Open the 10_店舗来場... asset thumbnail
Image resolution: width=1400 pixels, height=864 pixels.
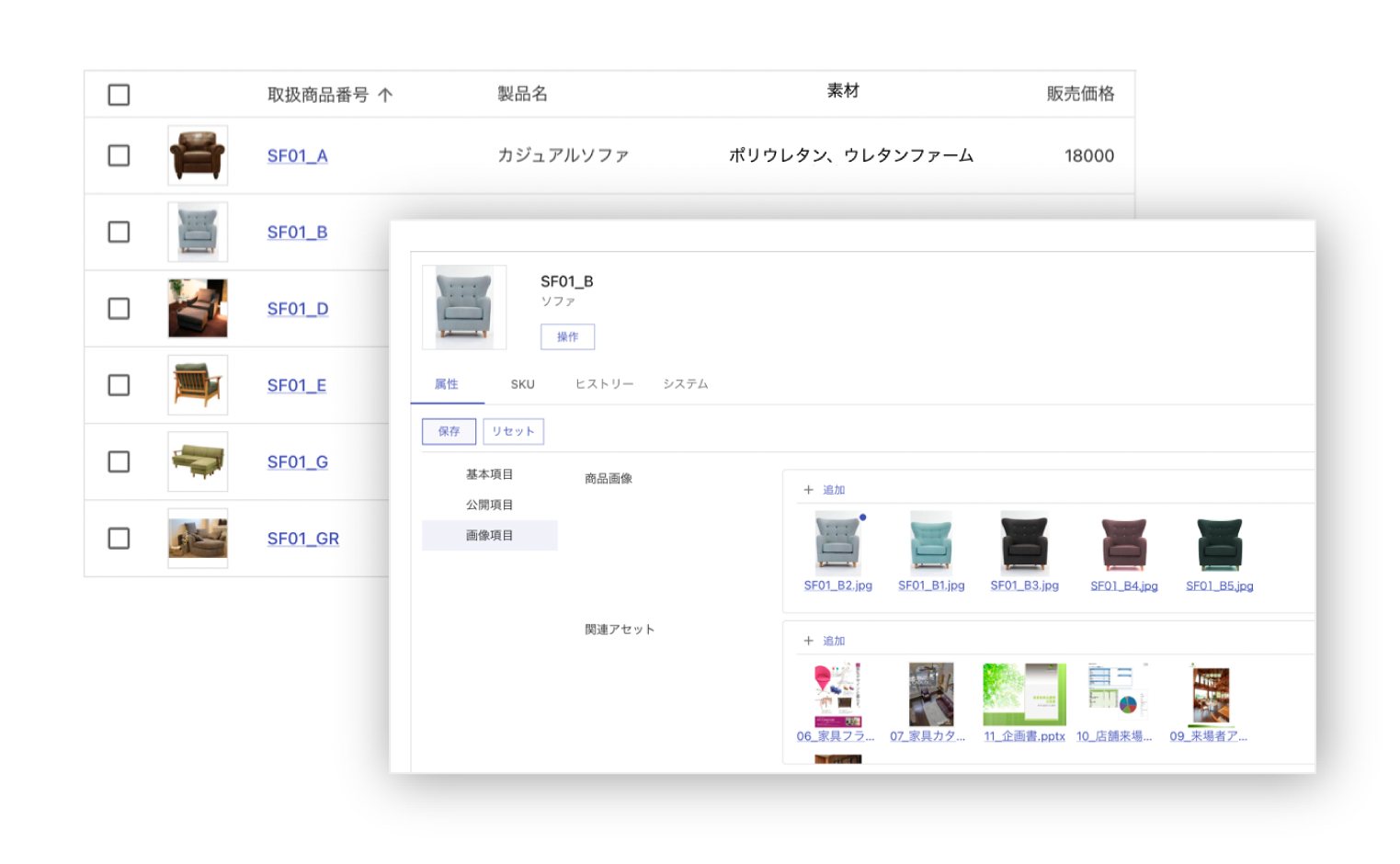click(x=1117, y=689)
